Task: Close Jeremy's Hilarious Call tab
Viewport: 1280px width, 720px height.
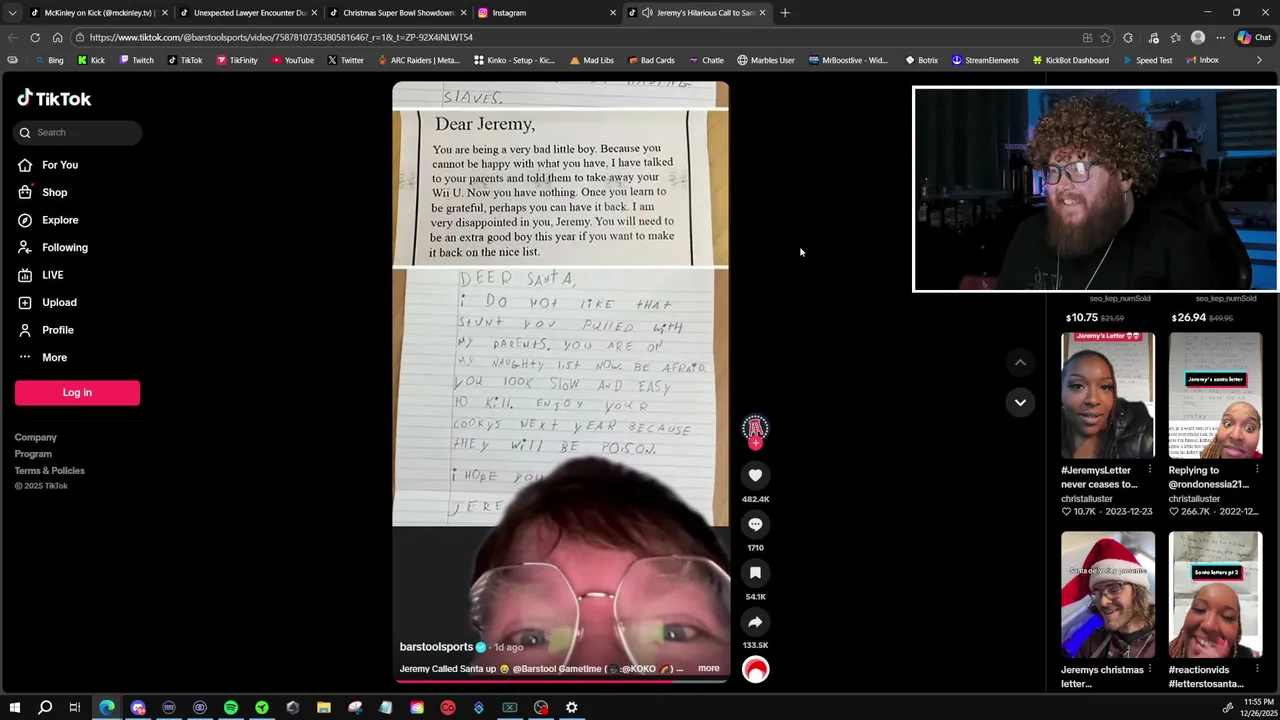Action: tap(762, 13)
